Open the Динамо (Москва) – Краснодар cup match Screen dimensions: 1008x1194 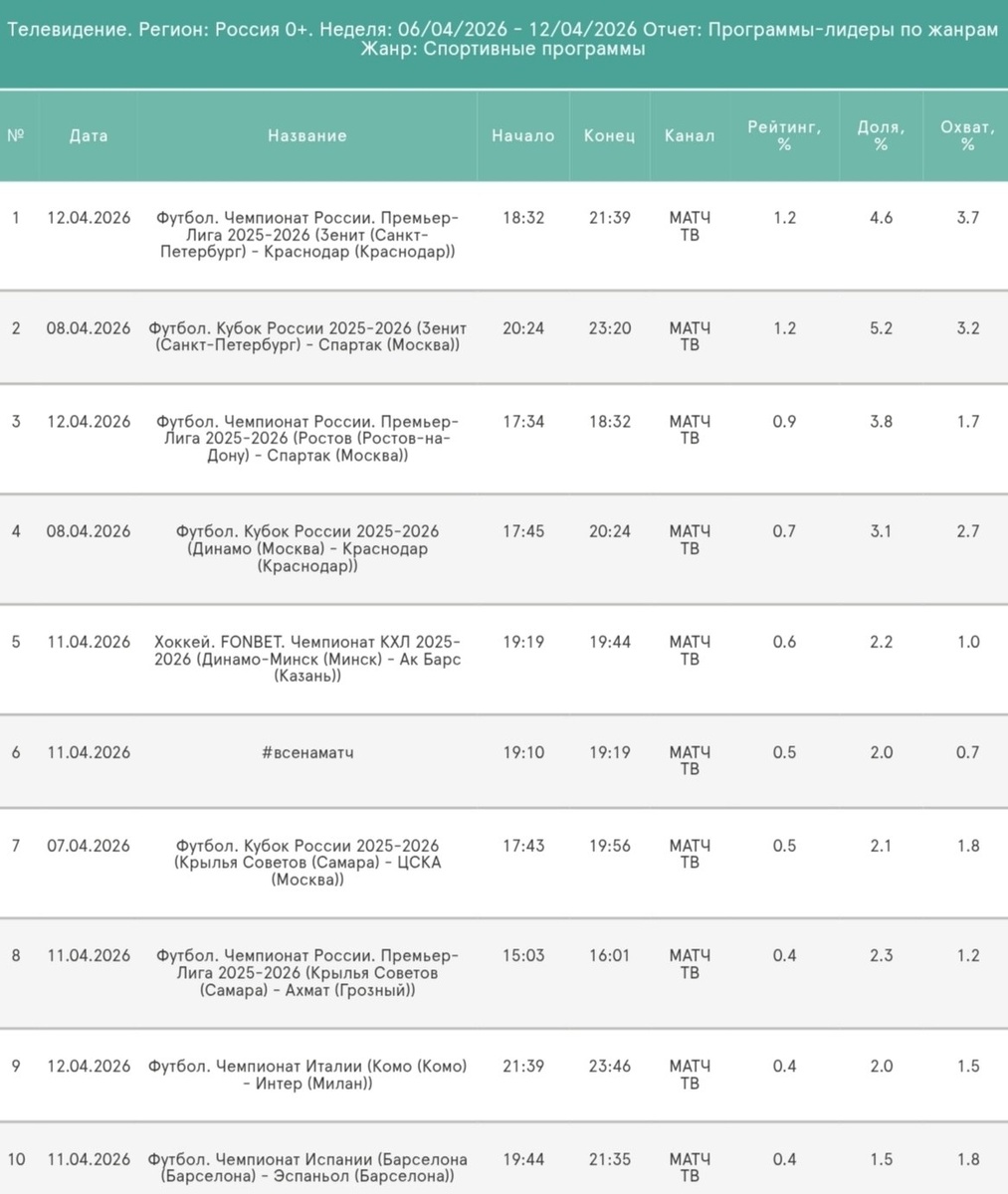(x=307, y=548)
